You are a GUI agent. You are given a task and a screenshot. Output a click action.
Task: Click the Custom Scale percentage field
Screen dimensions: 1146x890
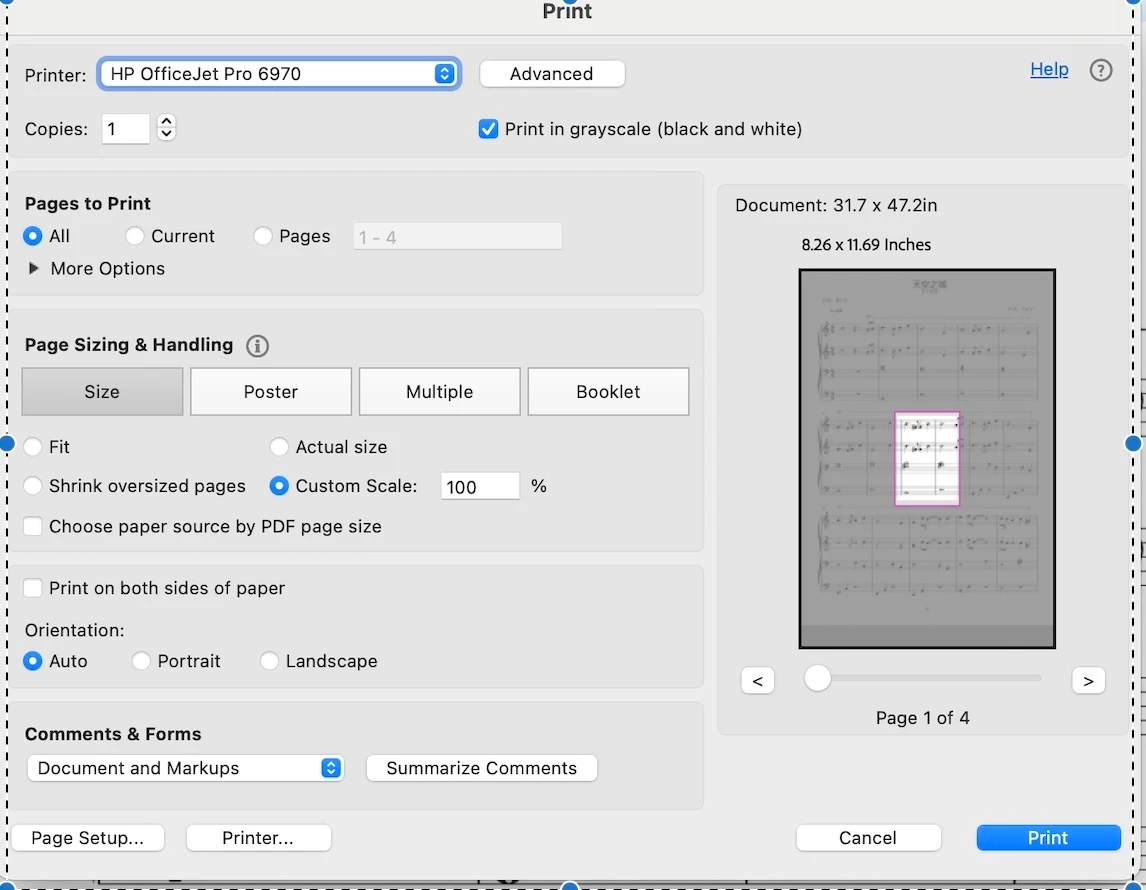click(480, 487)
